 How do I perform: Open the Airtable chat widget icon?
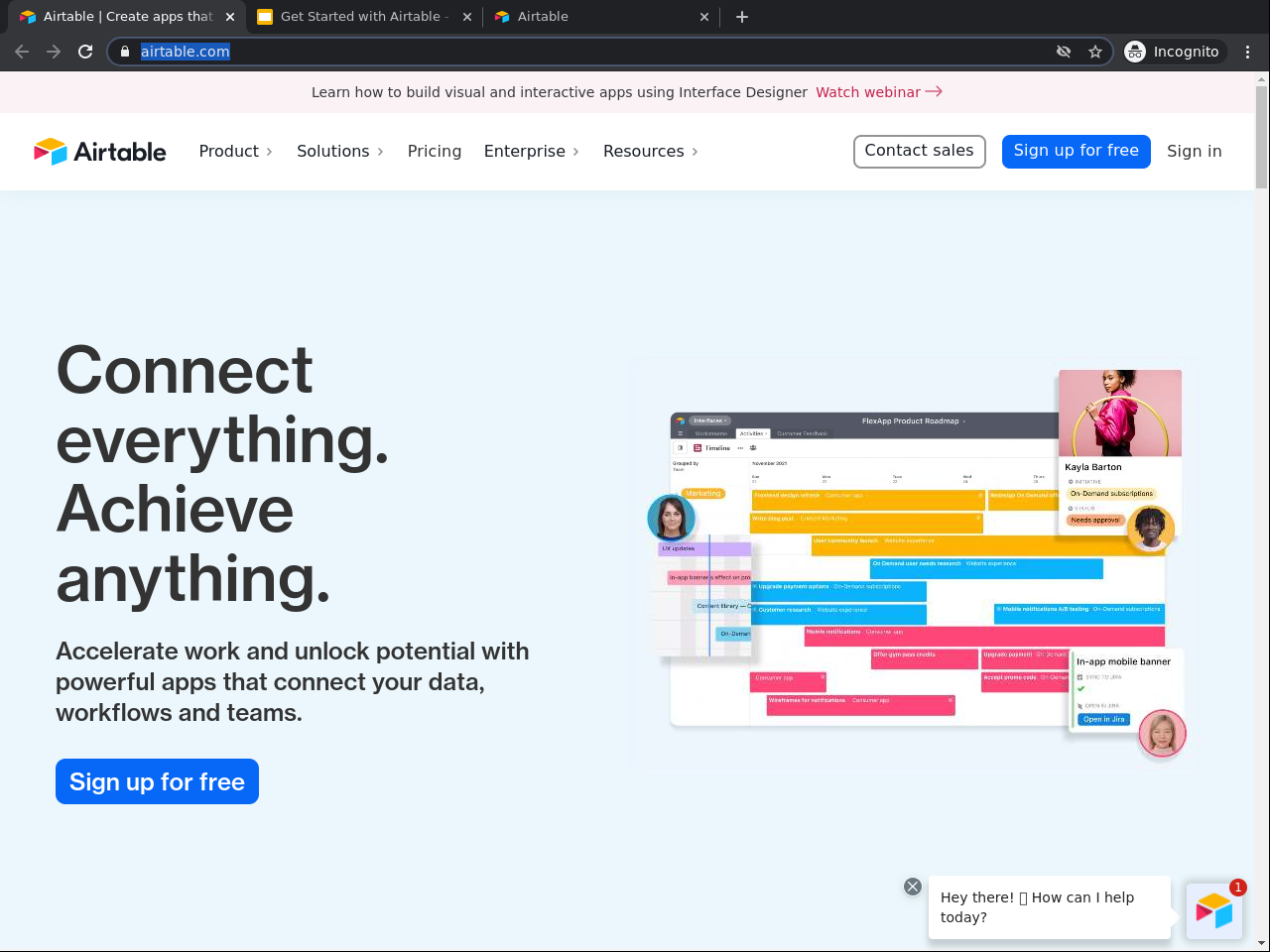coord(1214,910)
